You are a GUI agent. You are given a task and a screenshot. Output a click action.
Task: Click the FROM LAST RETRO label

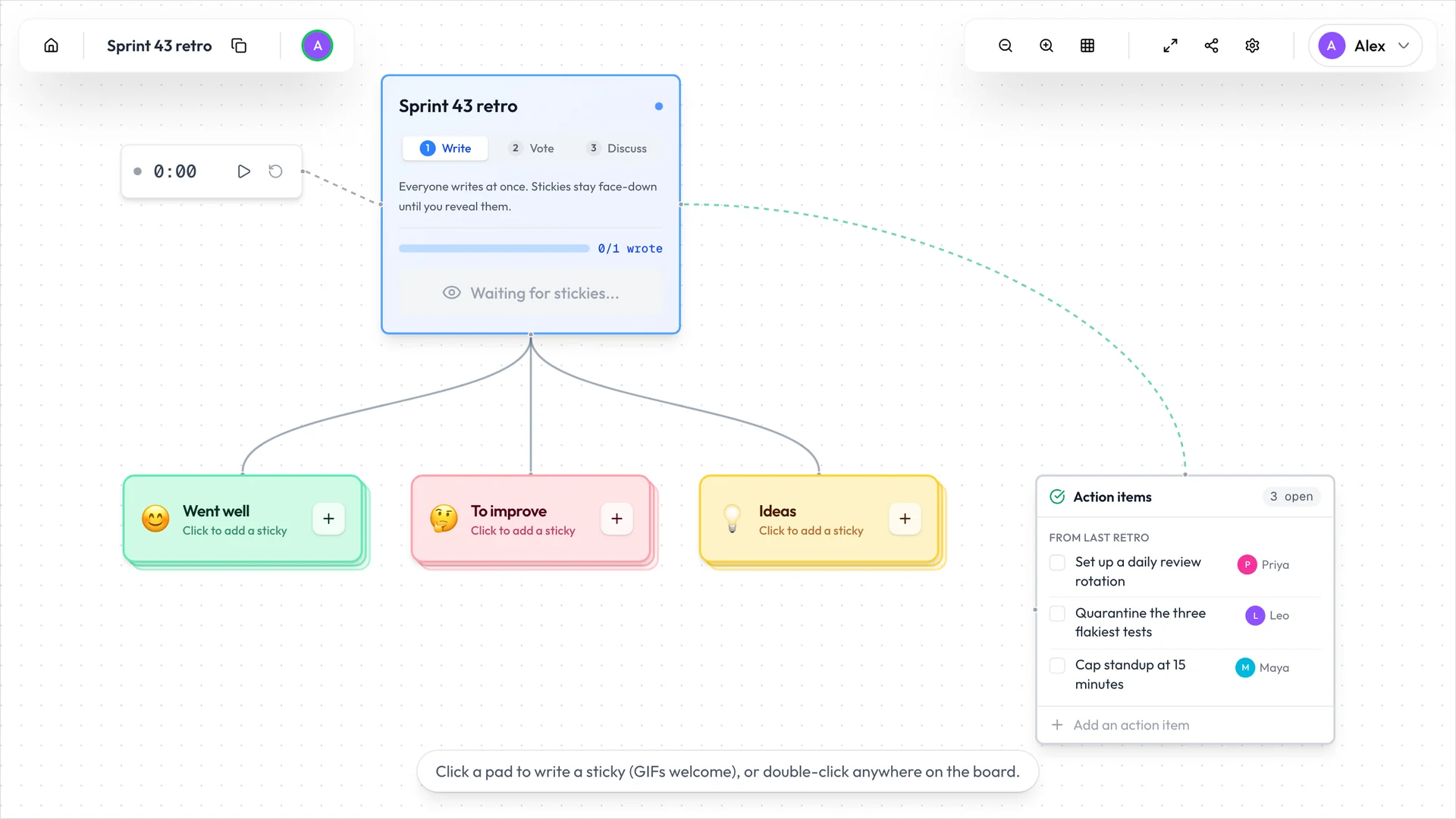pos(1099,538)
